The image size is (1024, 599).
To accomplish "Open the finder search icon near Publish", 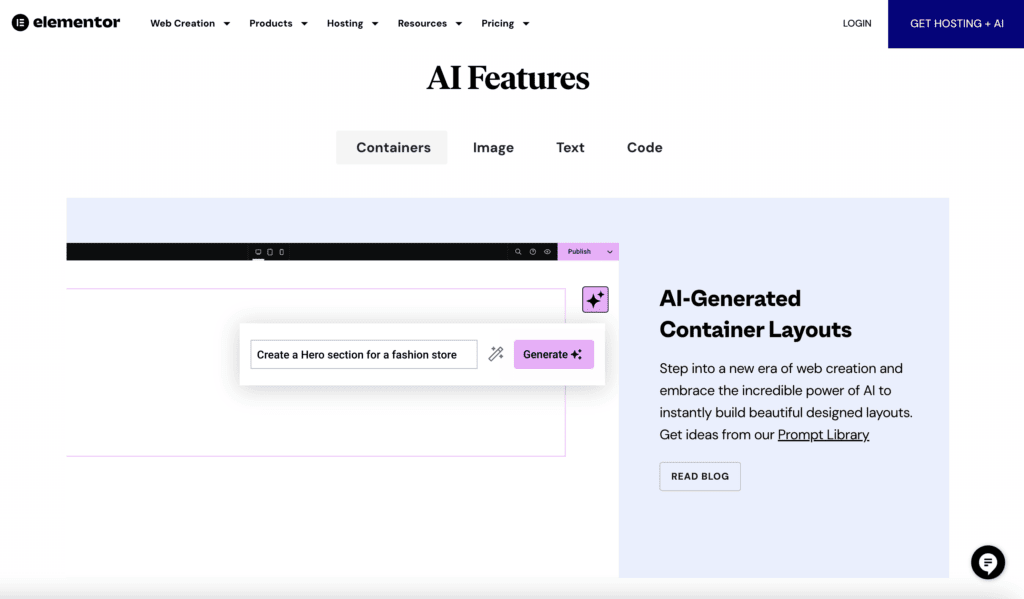I will coord(517,251).
